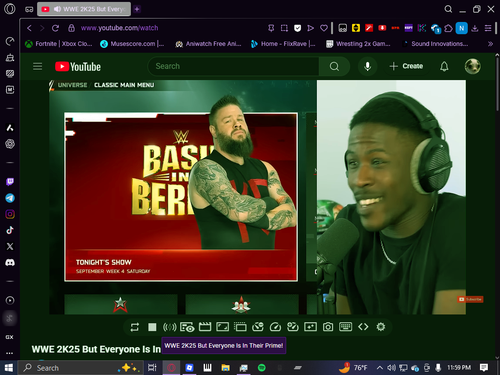Reload the page
500x375 pixels.
(x=55, y=28)
